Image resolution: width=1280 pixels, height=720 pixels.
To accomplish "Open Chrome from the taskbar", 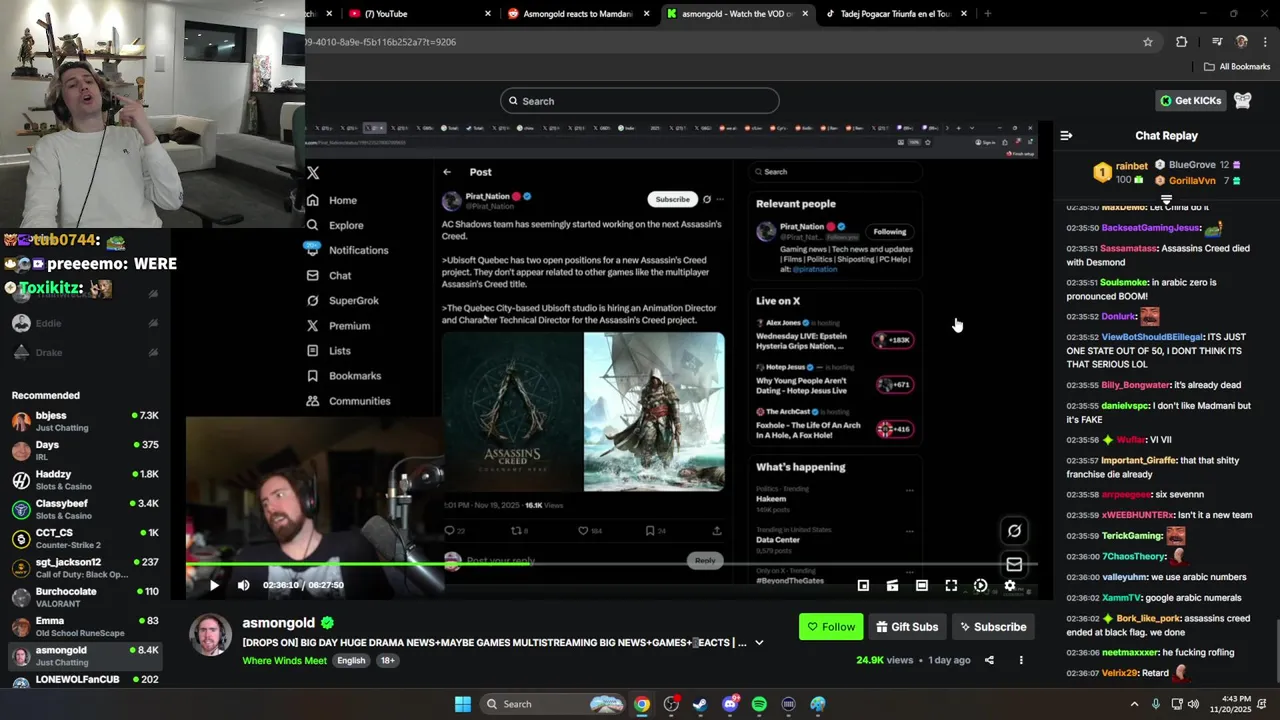I will (642, 704).
